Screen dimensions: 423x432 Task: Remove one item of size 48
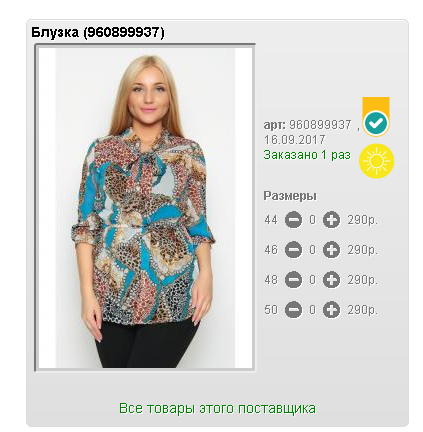click(293, 280)
